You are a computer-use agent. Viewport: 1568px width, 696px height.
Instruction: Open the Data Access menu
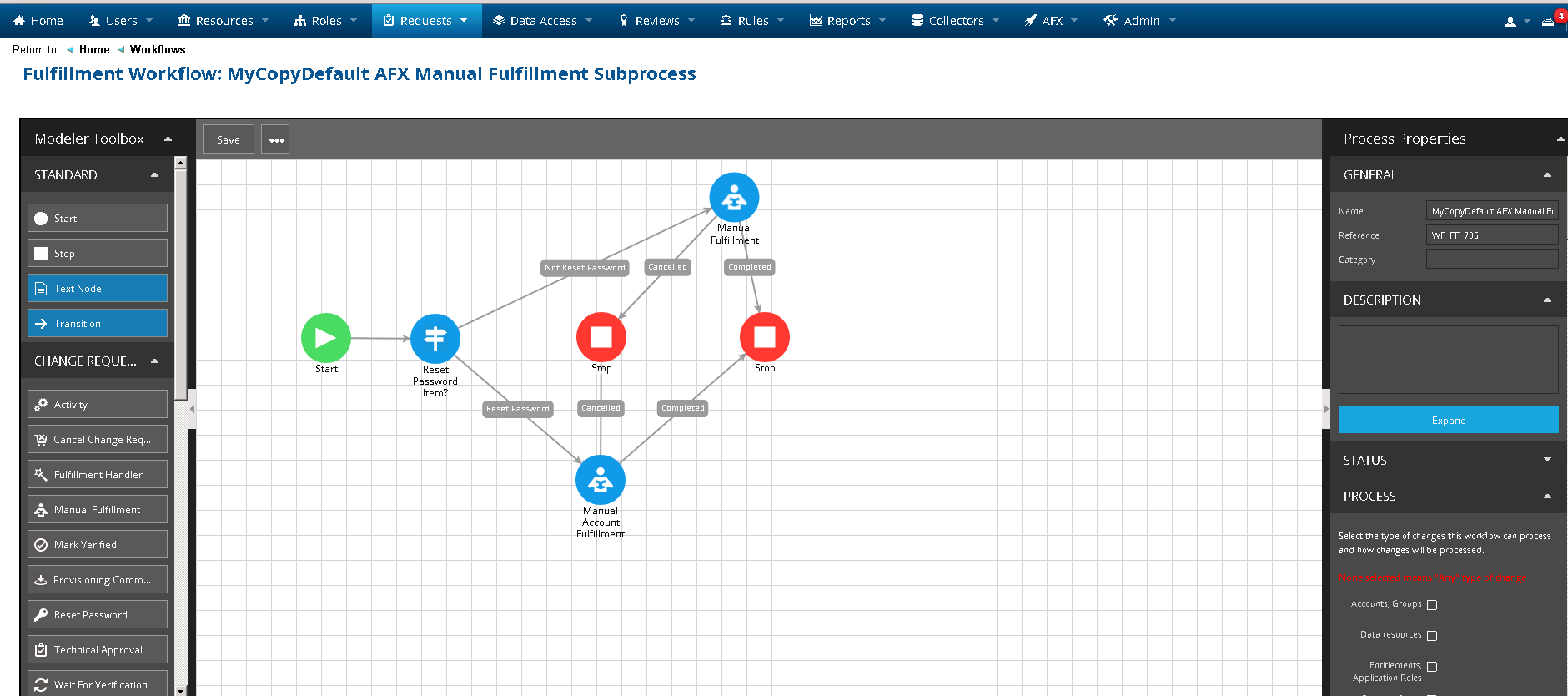click(542, 20)
